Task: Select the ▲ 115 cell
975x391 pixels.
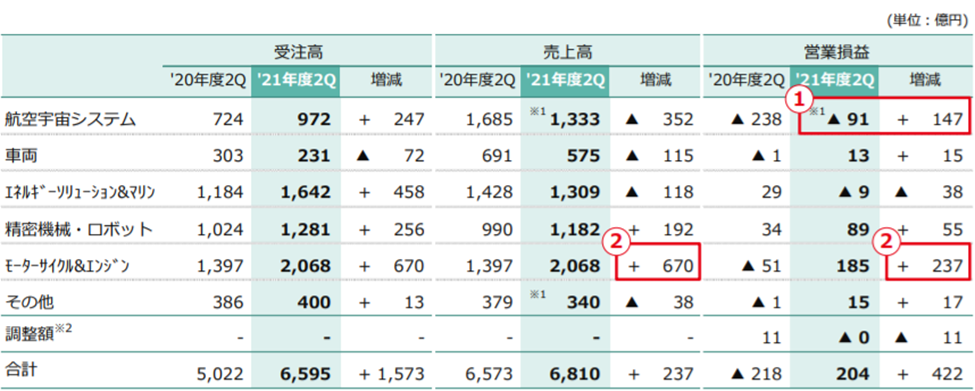Action: pos(658,156)
